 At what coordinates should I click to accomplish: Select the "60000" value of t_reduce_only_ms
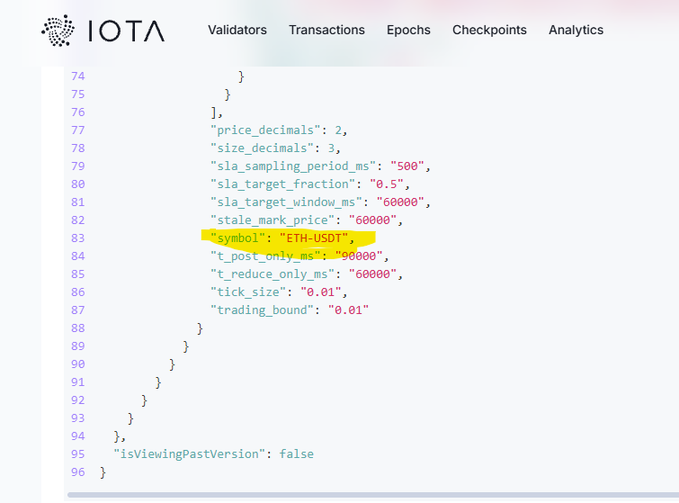pyautogui.click(x=373, y=274)
